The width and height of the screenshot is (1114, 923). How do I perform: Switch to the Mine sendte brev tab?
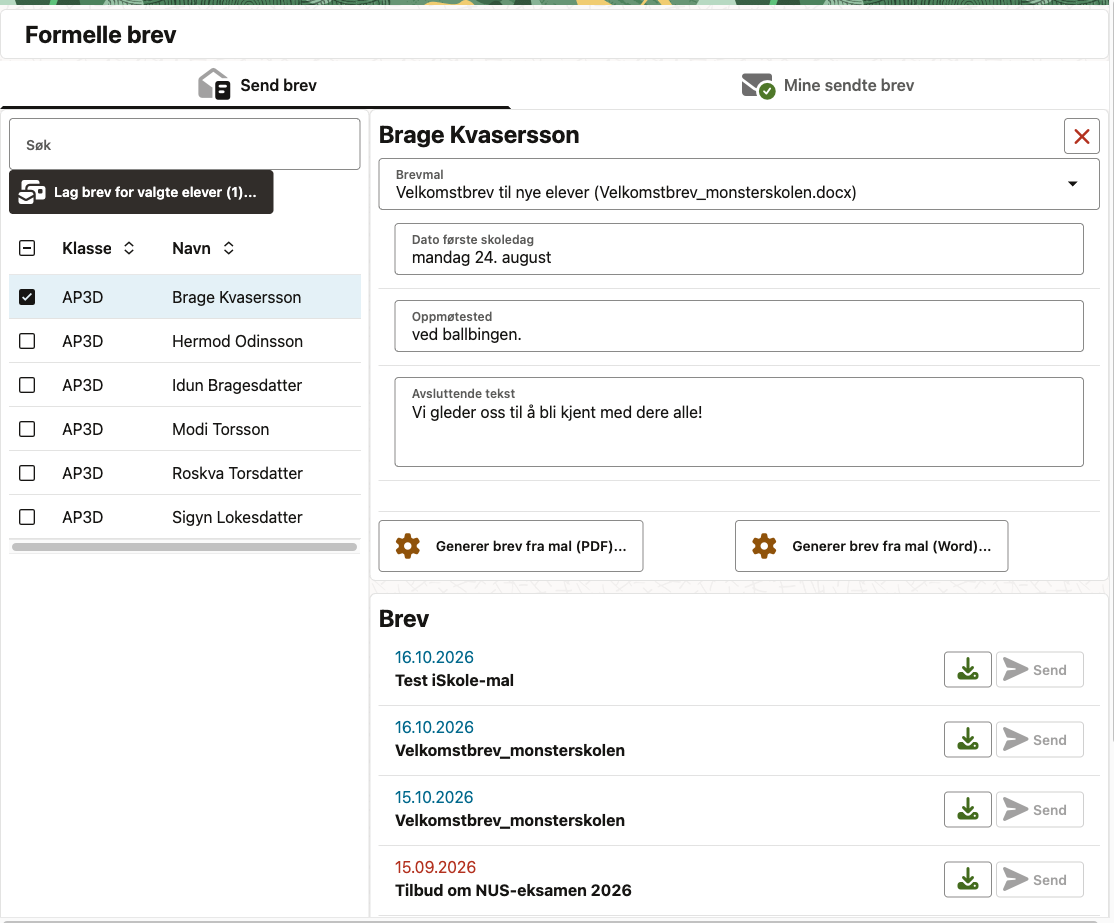point(828,85)
